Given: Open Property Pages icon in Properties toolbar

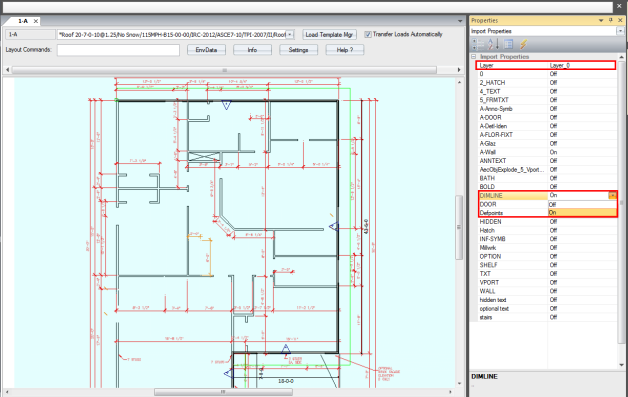Looking at the screenshot, I should coord(509,44).
